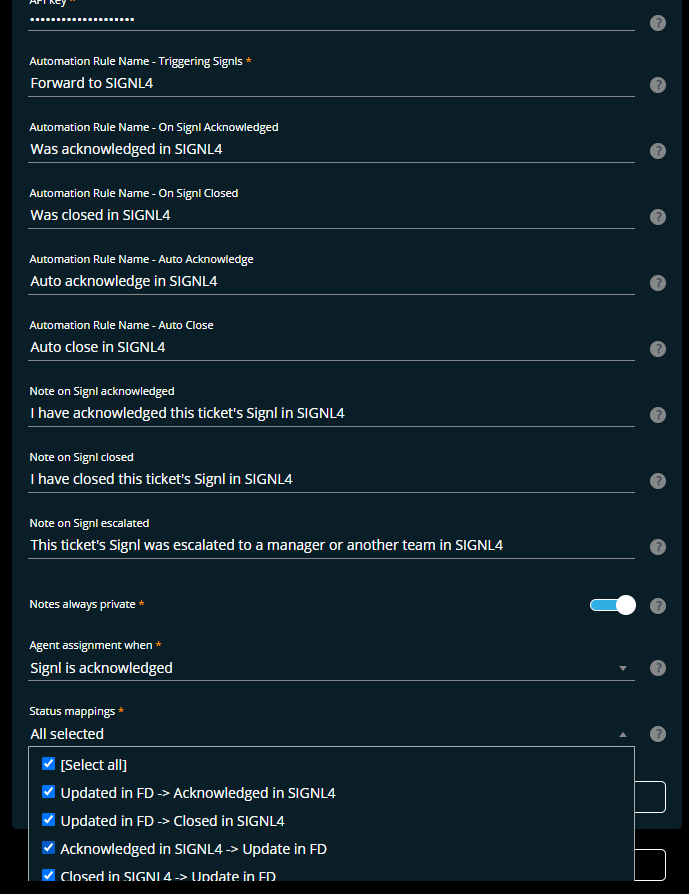Edit the Auto close in SIGNL4 field
The image size is (689, 894).
pyautogui.click(x=331, y=347)
